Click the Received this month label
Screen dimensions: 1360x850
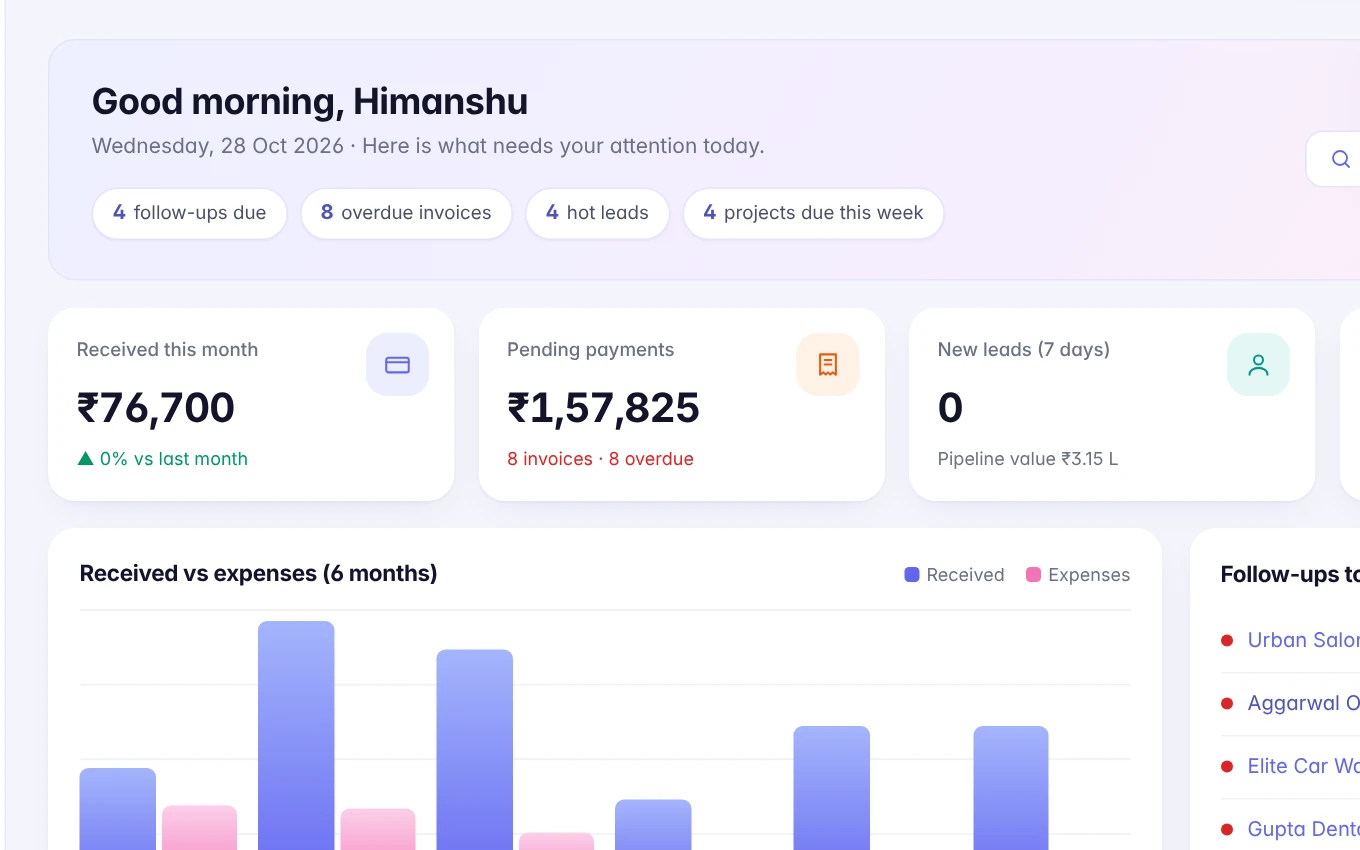167,350
